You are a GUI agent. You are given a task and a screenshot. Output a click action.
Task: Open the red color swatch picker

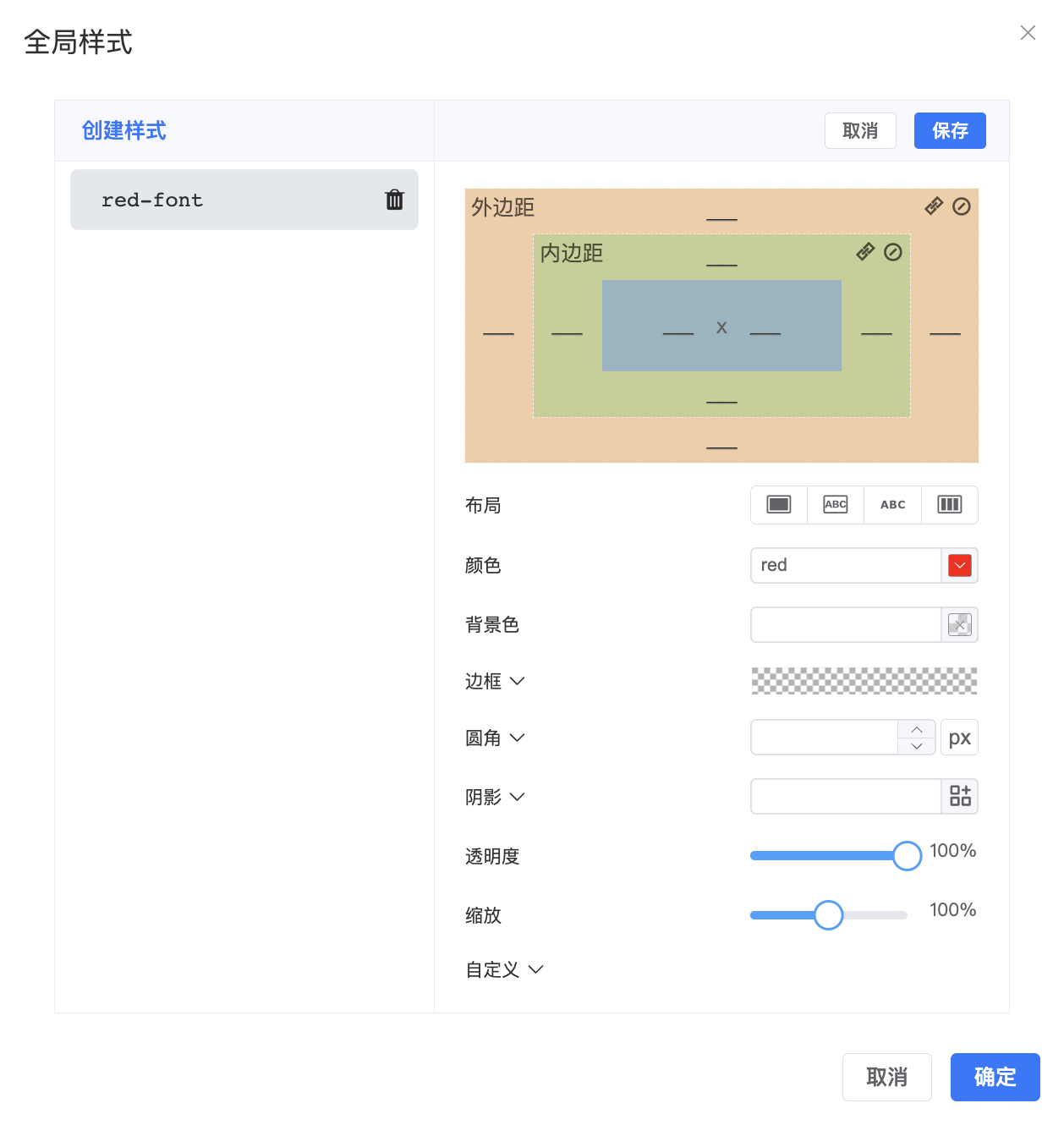(x=960, y=565)
